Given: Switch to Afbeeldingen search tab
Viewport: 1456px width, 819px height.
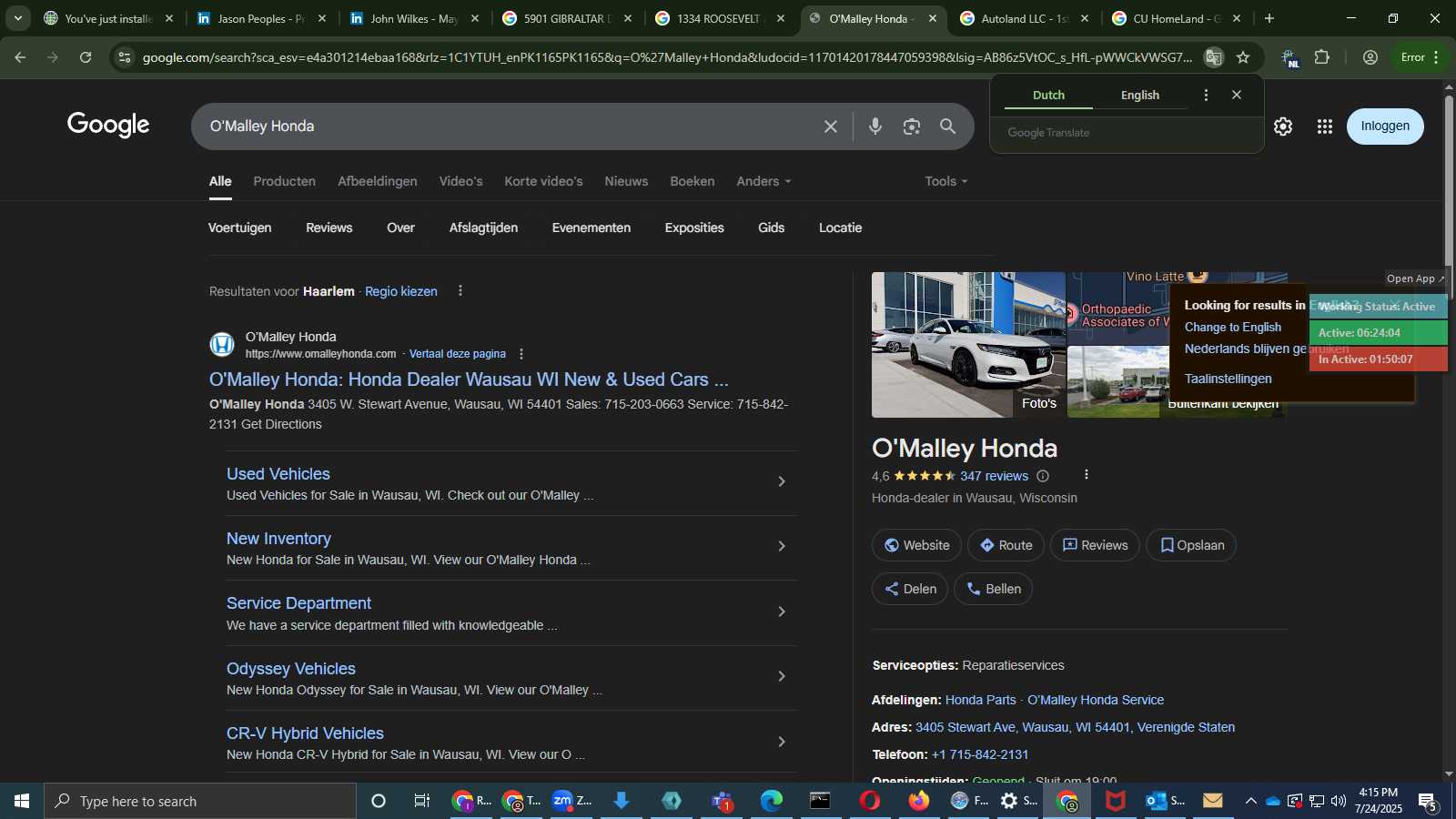Looking at the screenshot, I should tap(378, 181).
